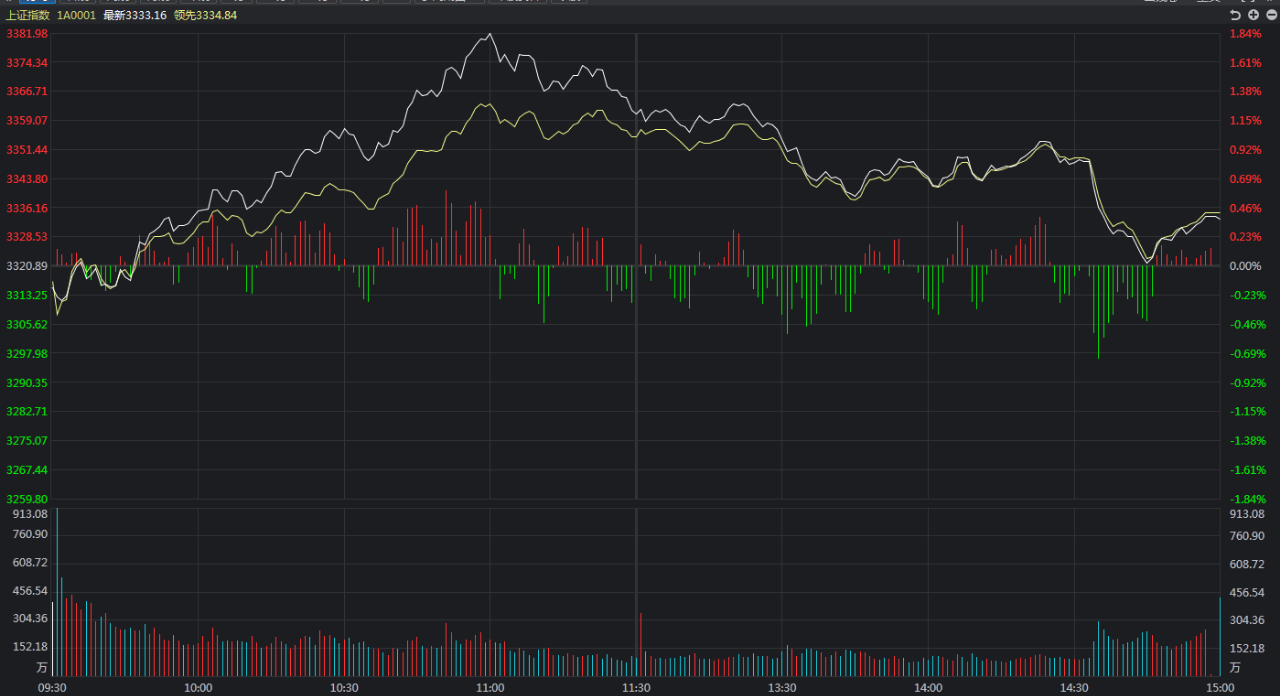Click the undo/restore arrow icon above the chart
The width and height of the screenshot is (1280, 696).
(1235, 15)
